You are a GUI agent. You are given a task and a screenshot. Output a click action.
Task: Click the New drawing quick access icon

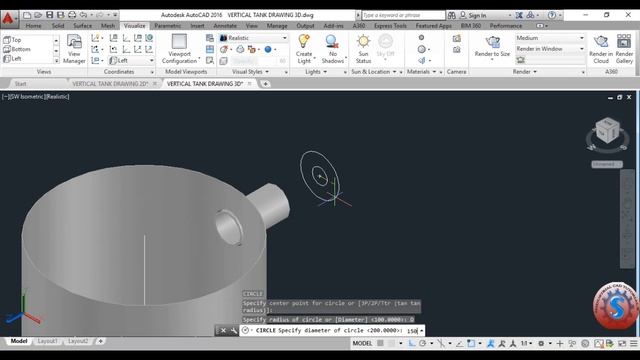point(27,15)
